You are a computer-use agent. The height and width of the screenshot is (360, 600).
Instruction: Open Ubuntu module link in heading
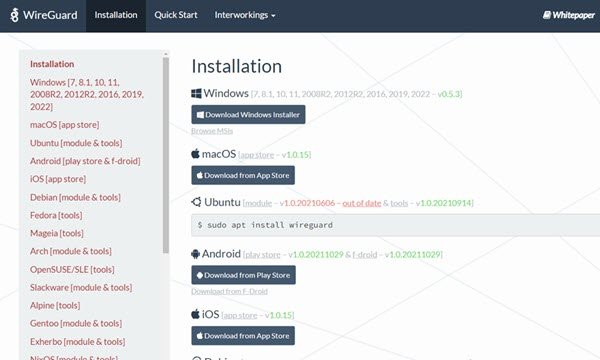click(258, 203)
